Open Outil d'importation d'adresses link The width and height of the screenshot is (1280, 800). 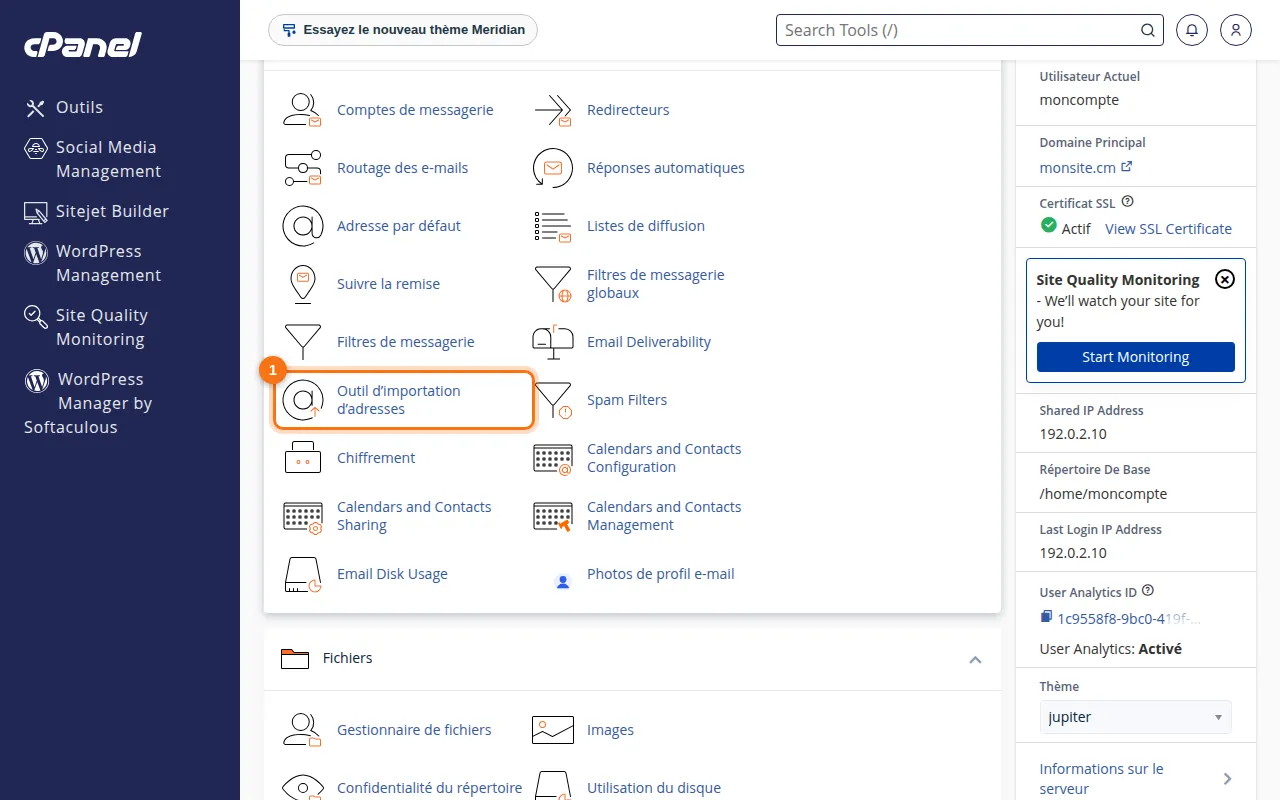click(399, 400)
